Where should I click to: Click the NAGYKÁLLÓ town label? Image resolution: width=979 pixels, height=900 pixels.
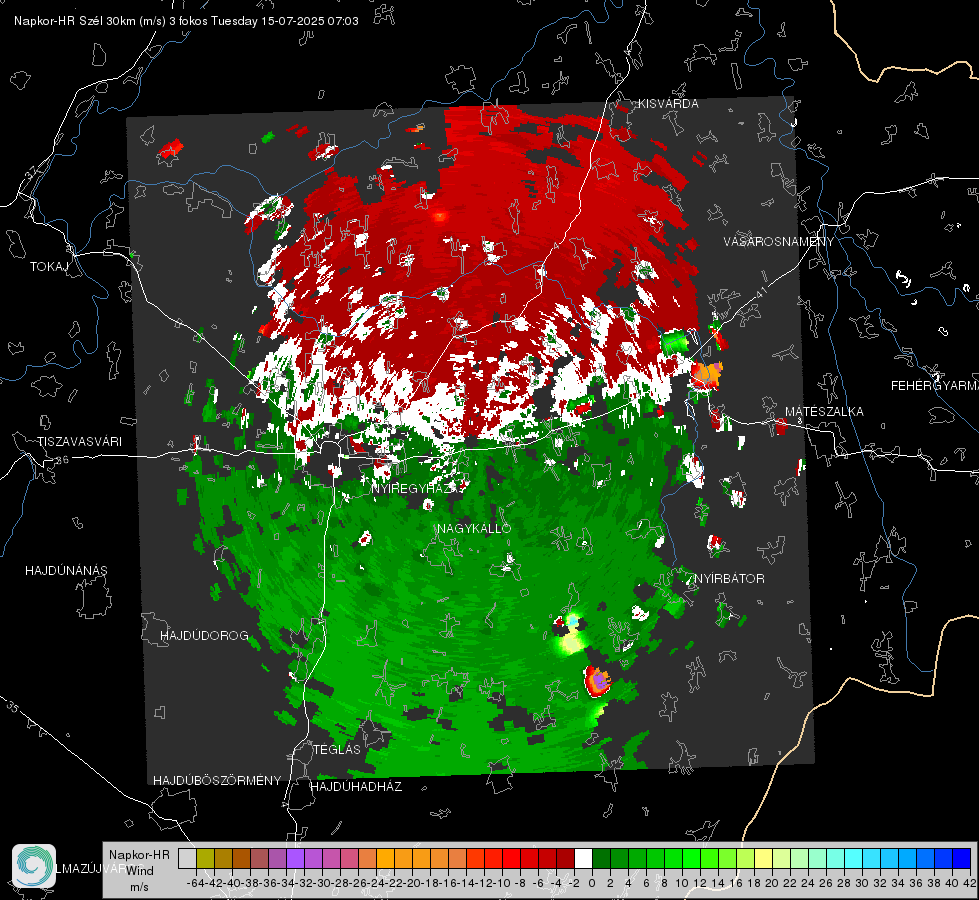click(x=474, y=529)
